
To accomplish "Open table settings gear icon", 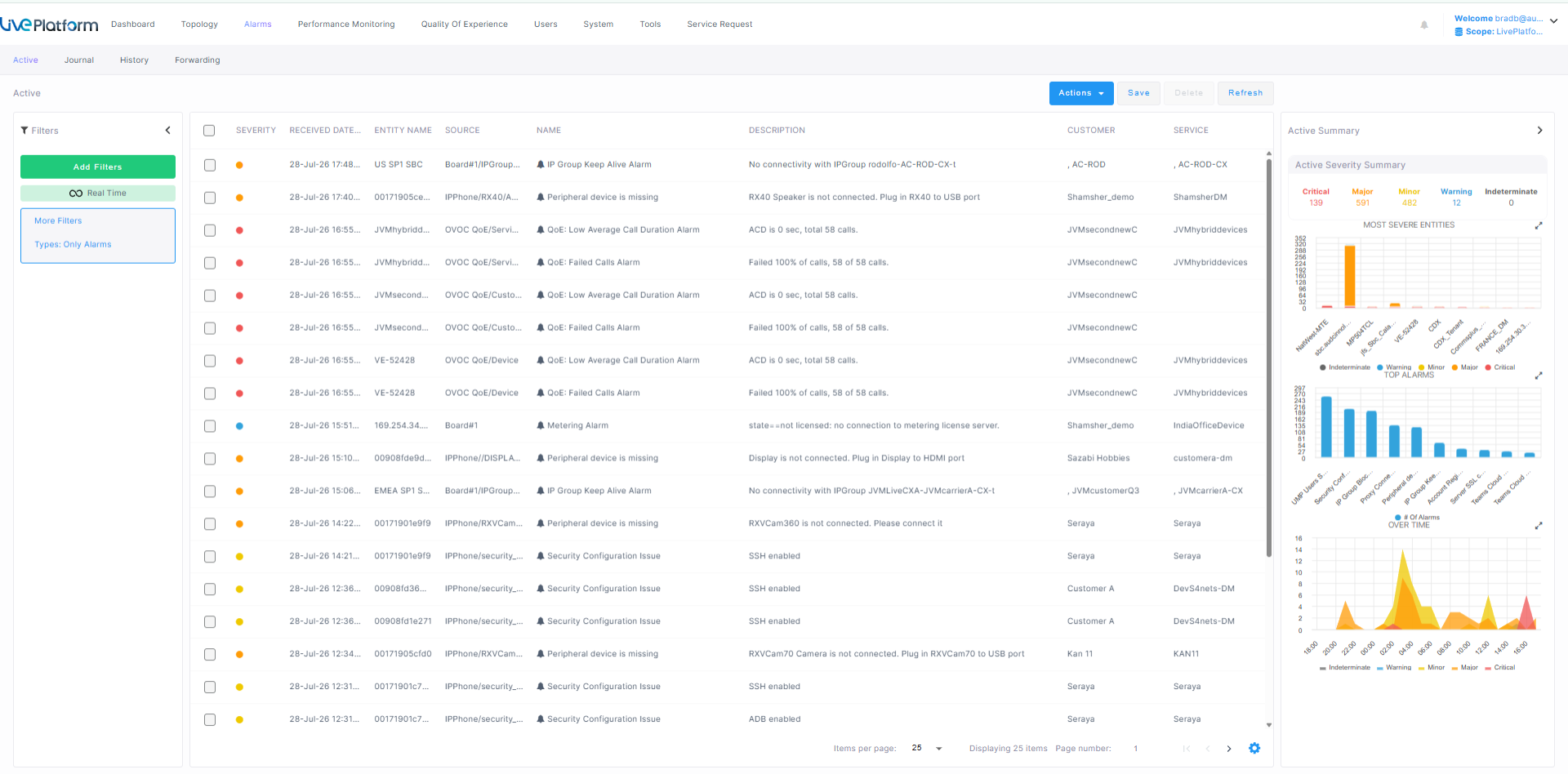I will tap(1254, 749).
